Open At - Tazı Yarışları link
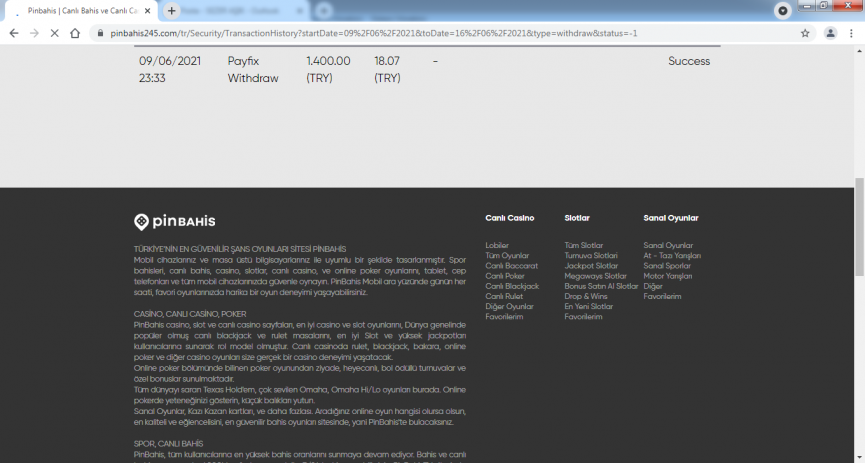Image resolution: width=865 pixels, height=463 pixels. tap(672, 256)
